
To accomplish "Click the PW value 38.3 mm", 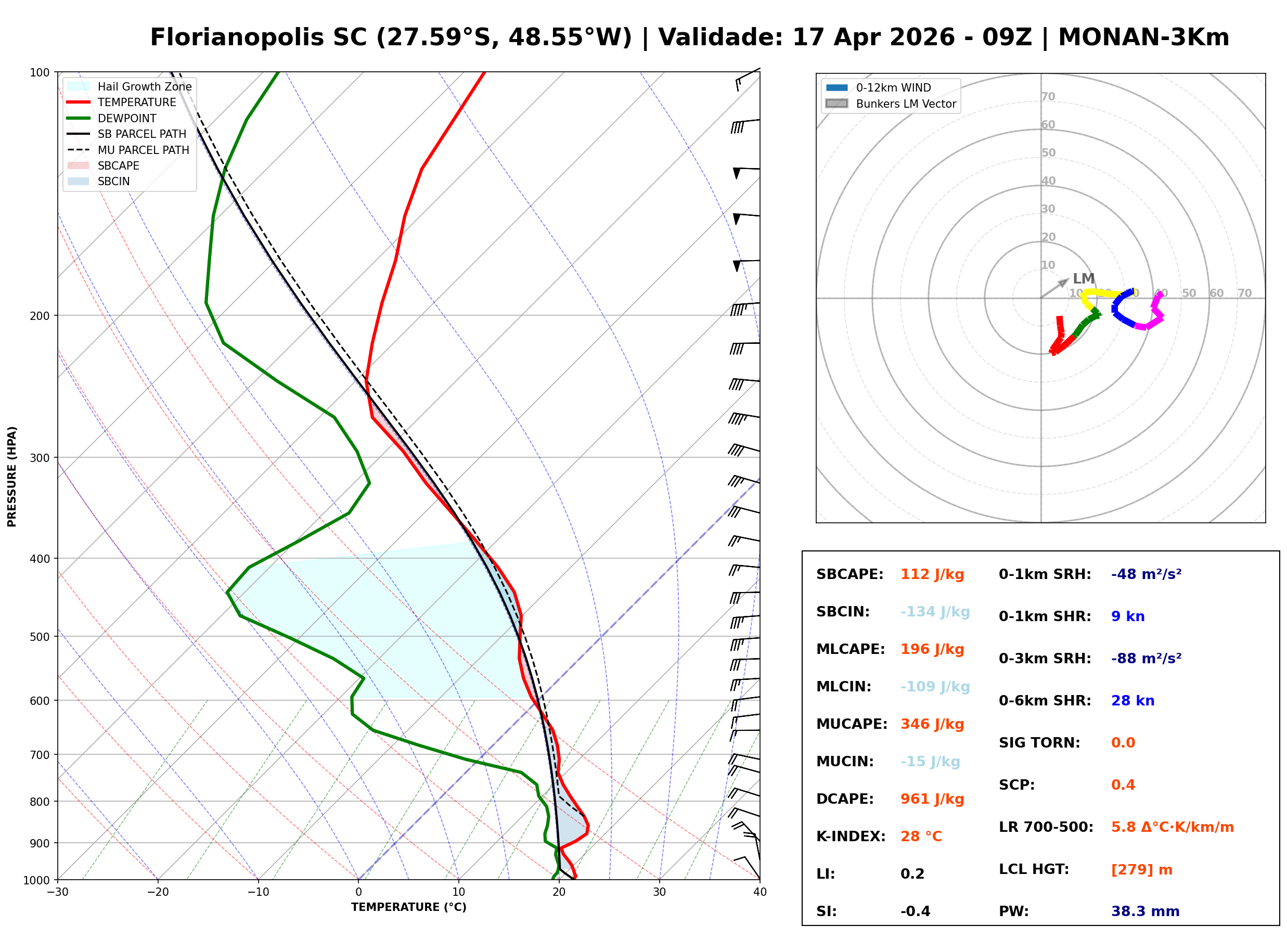I will [1146, 911].
